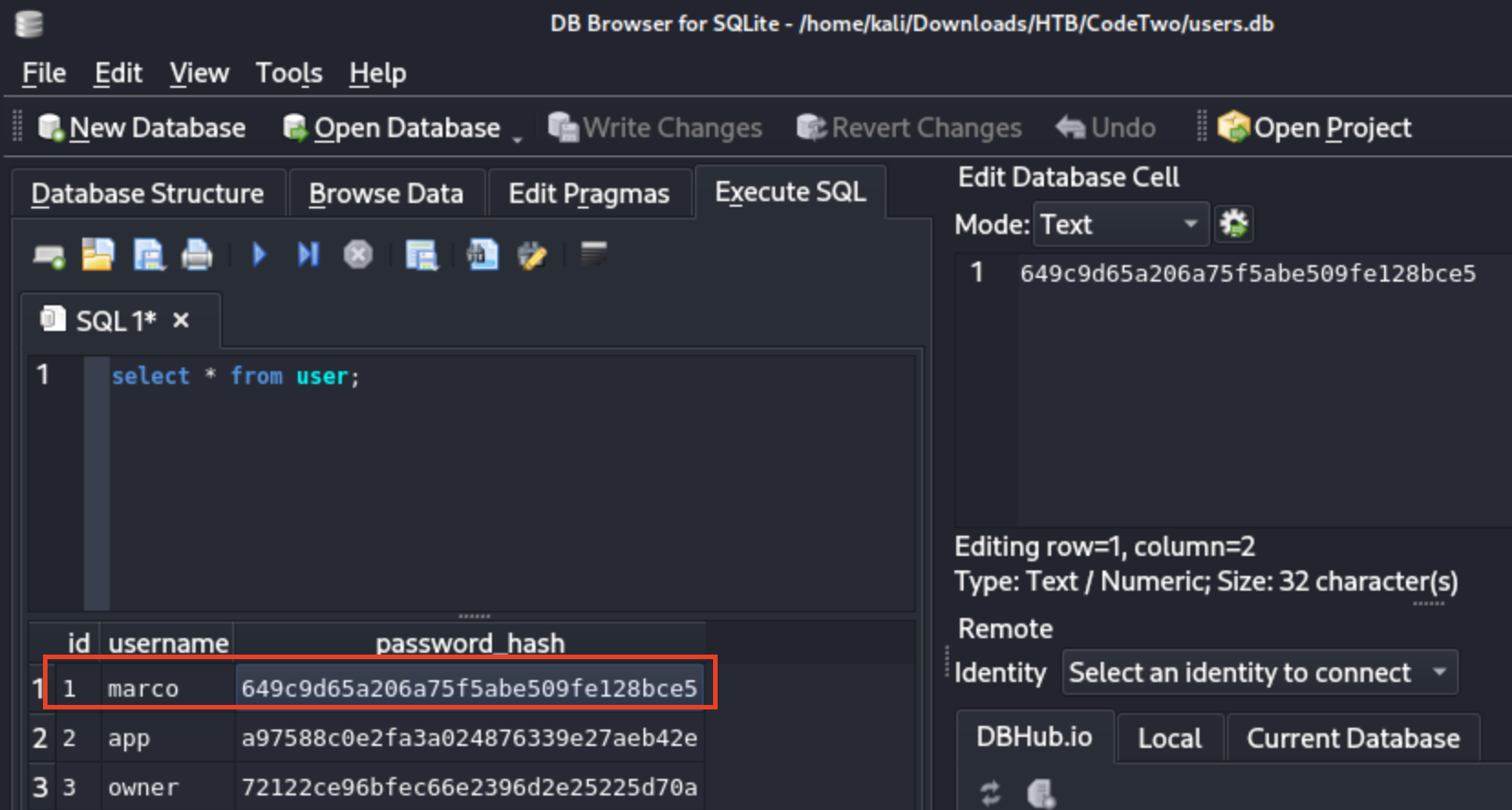The image size is (1512, 810).
Task: Click the cell editor auto-format gear icon
Action: click(1233, 224)
